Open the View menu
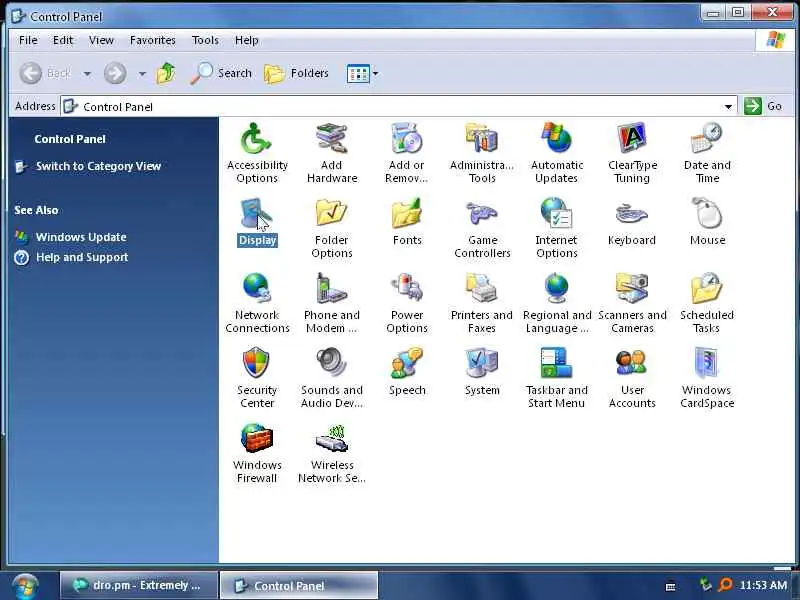Viewport: 800px width, 600px height. pyautogui.click(x=101, y=40)
